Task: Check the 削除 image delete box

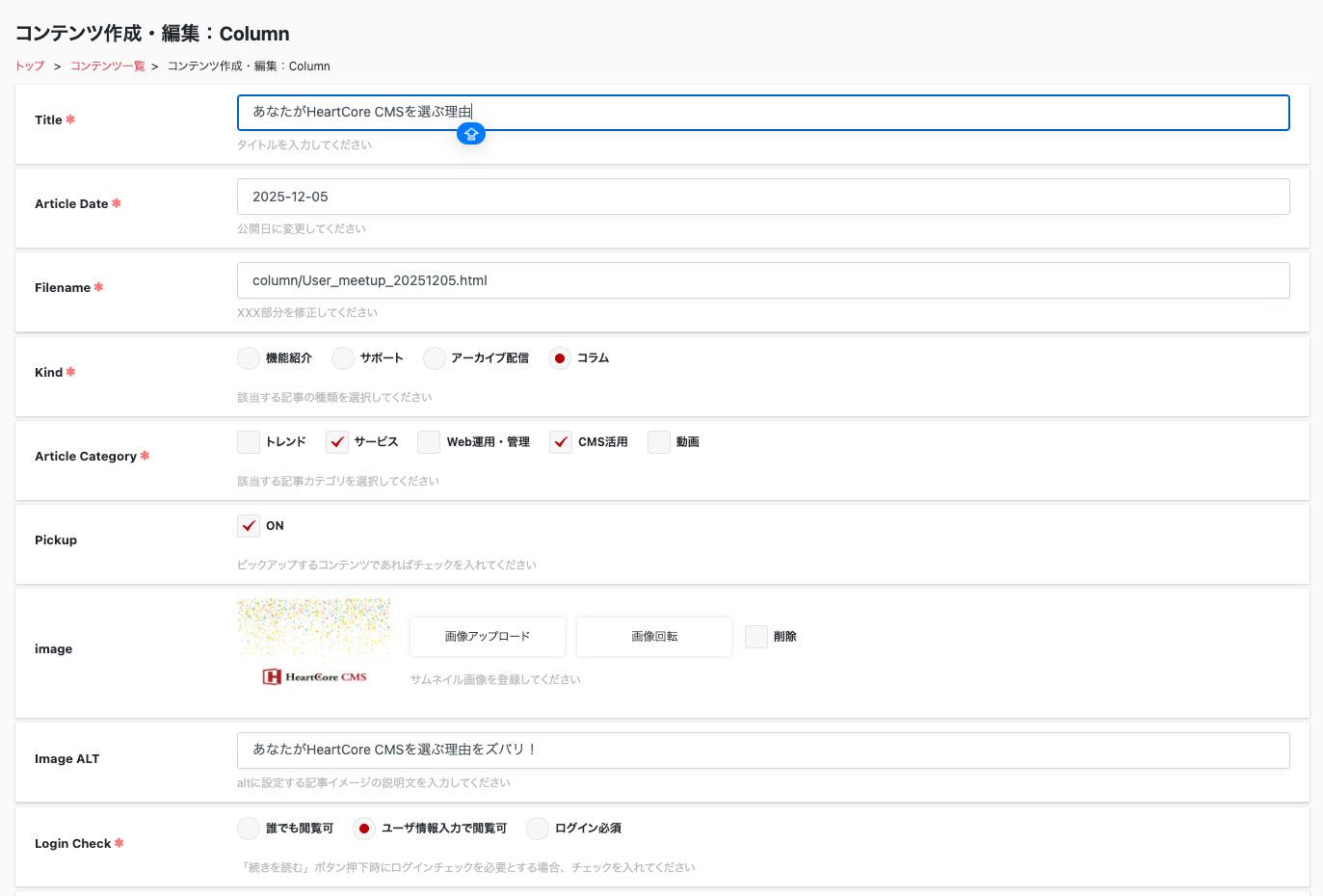Action: [756, 637]
